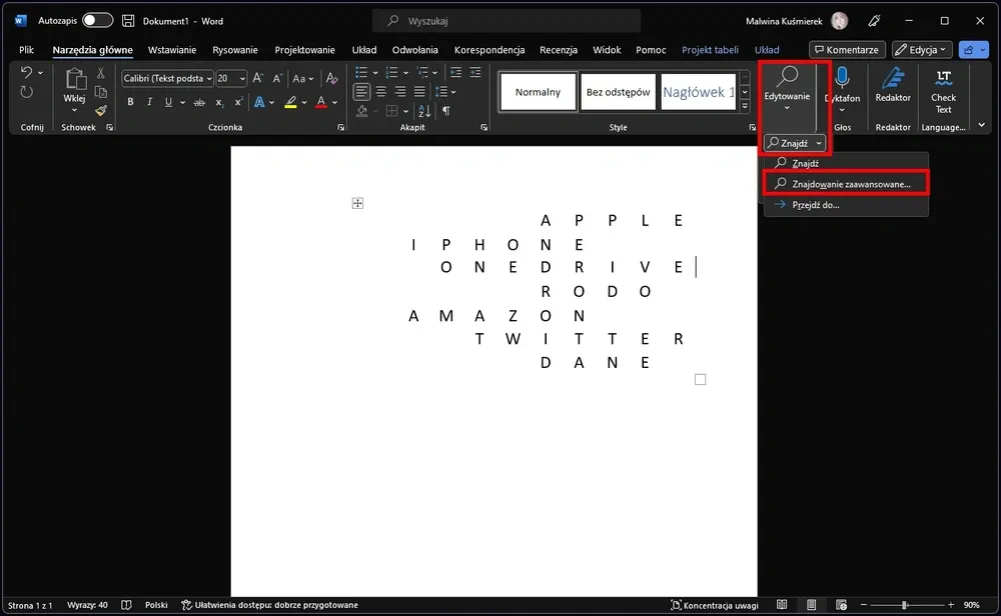Image resolution: width=1001 pixels, height=616 pixels.
Task: Toggle underline formatting
Action: (x=169, y=102)
